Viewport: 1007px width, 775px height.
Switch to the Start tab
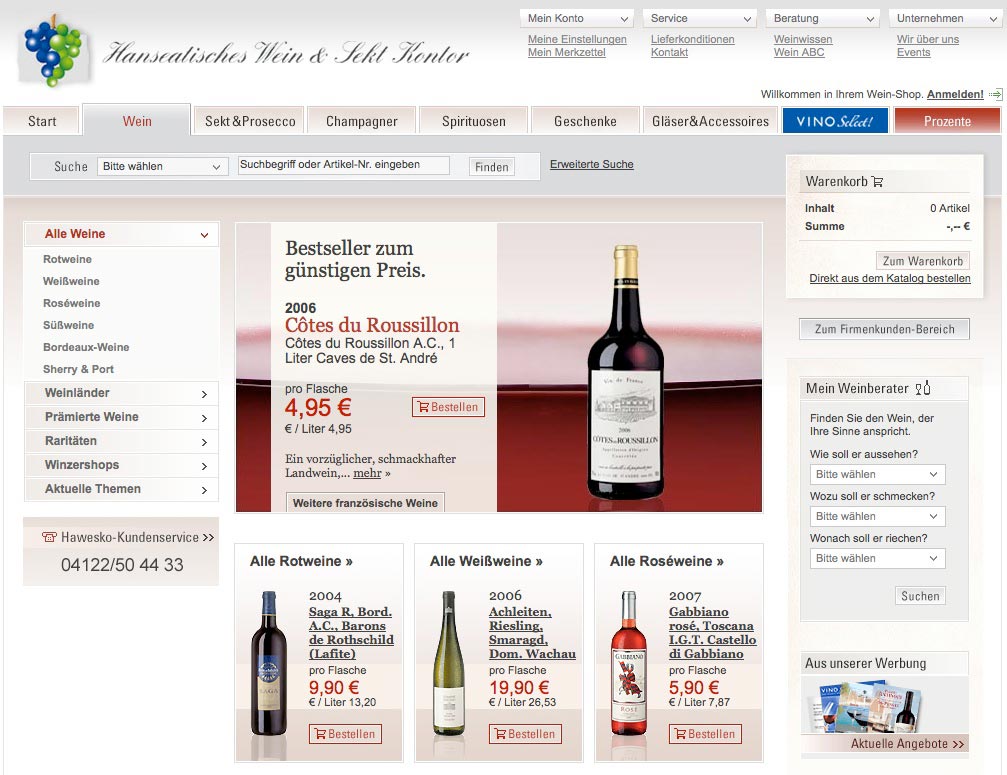(42, 121)
